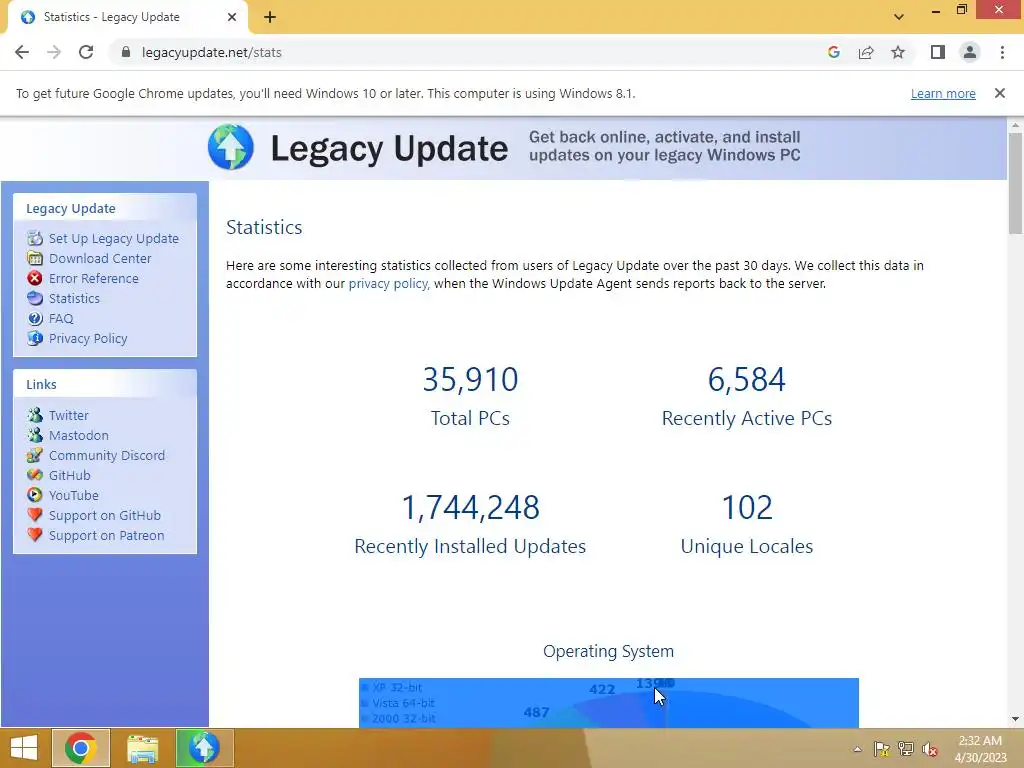Viewport: 1024px width, 768px height.
Task: Click the Chrome taskbar icon
Action: tap(81, 748)
